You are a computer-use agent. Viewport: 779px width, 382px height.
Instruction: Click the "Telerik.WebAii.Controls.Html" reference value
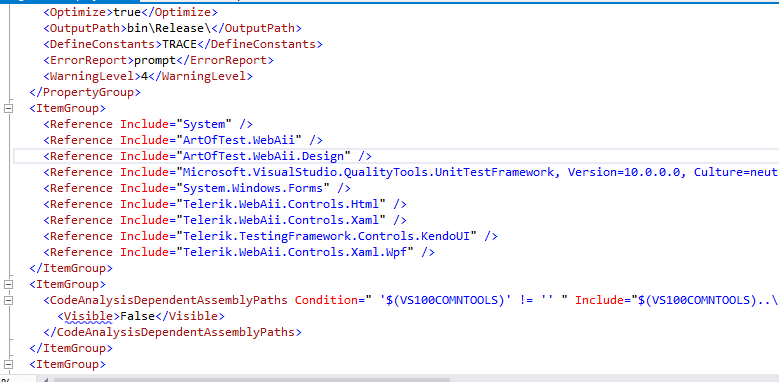[282, 204]
